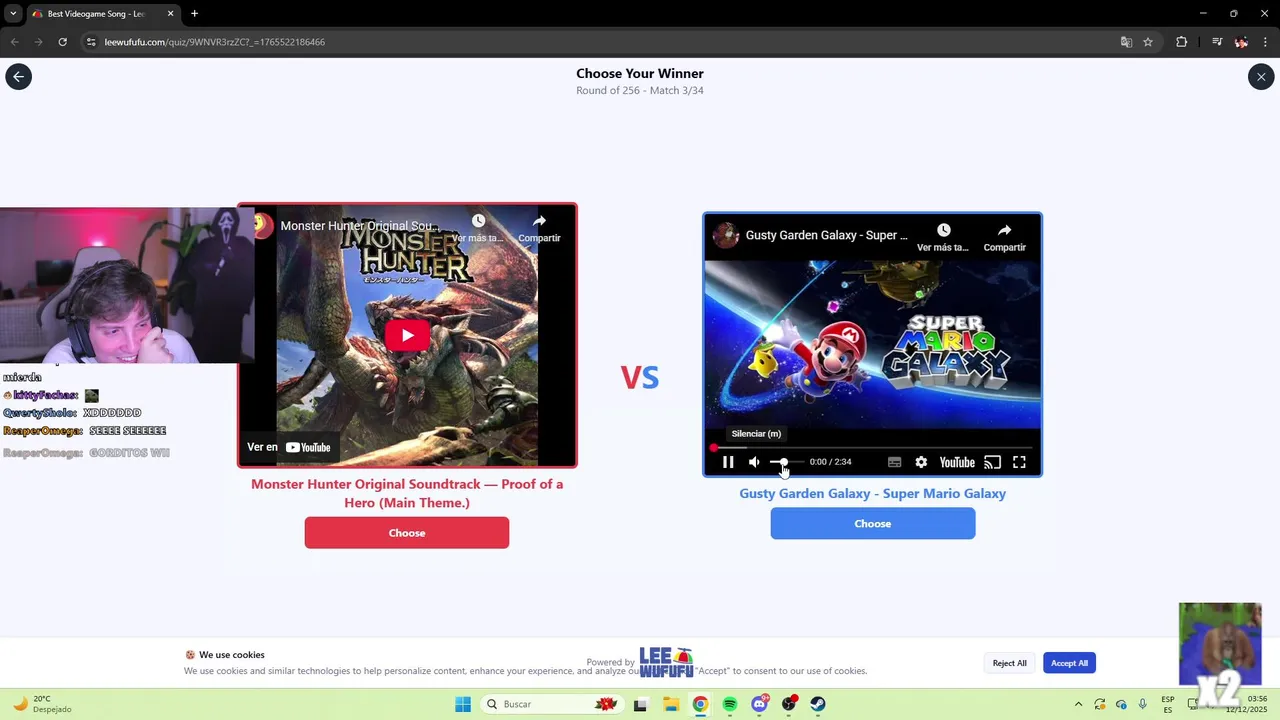This screenshot has height=720, width=1280.
Task: Open settings gear on Mario Galaxy video
Action: pyautogui.click(x=921, y=462)
